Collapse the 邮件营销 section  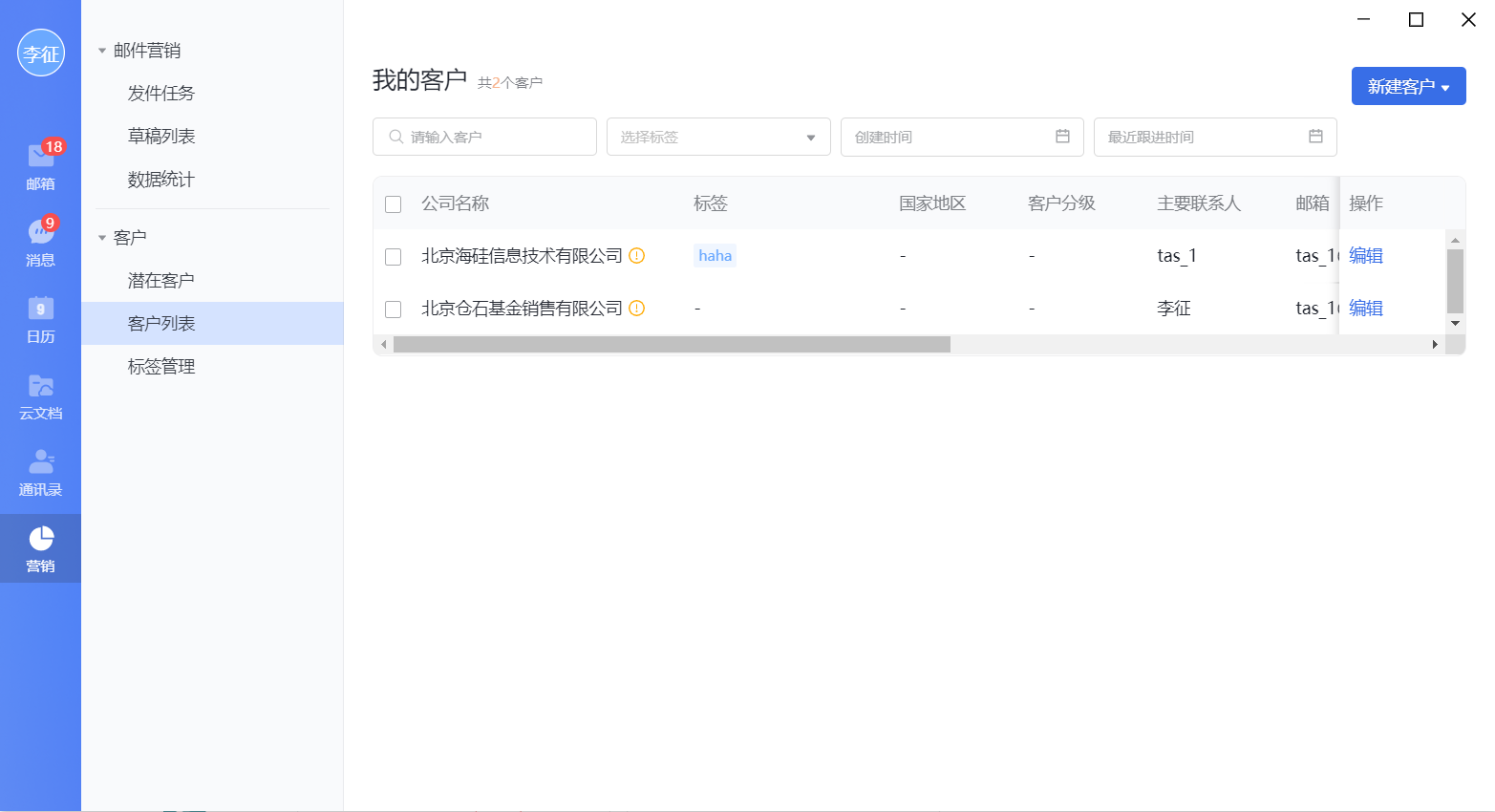click(x=102, y=49)
